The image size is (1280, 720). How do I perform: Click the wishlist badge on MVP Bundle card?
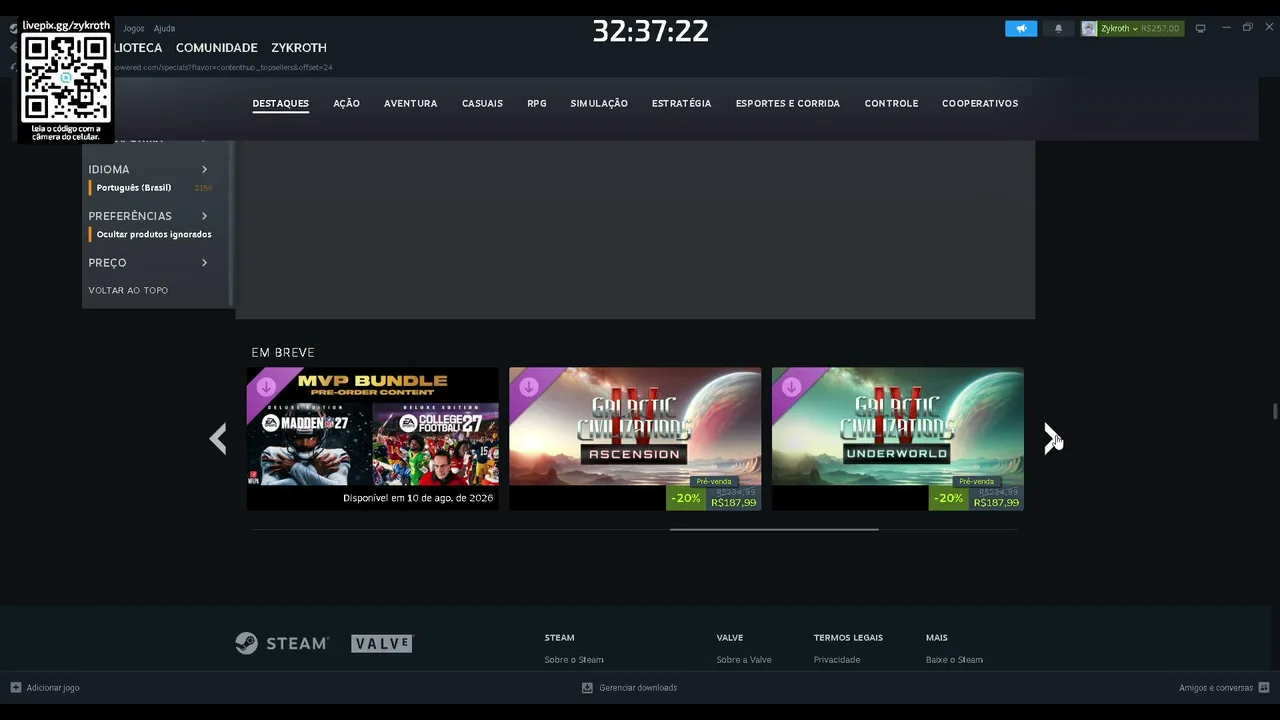[266, 386]
